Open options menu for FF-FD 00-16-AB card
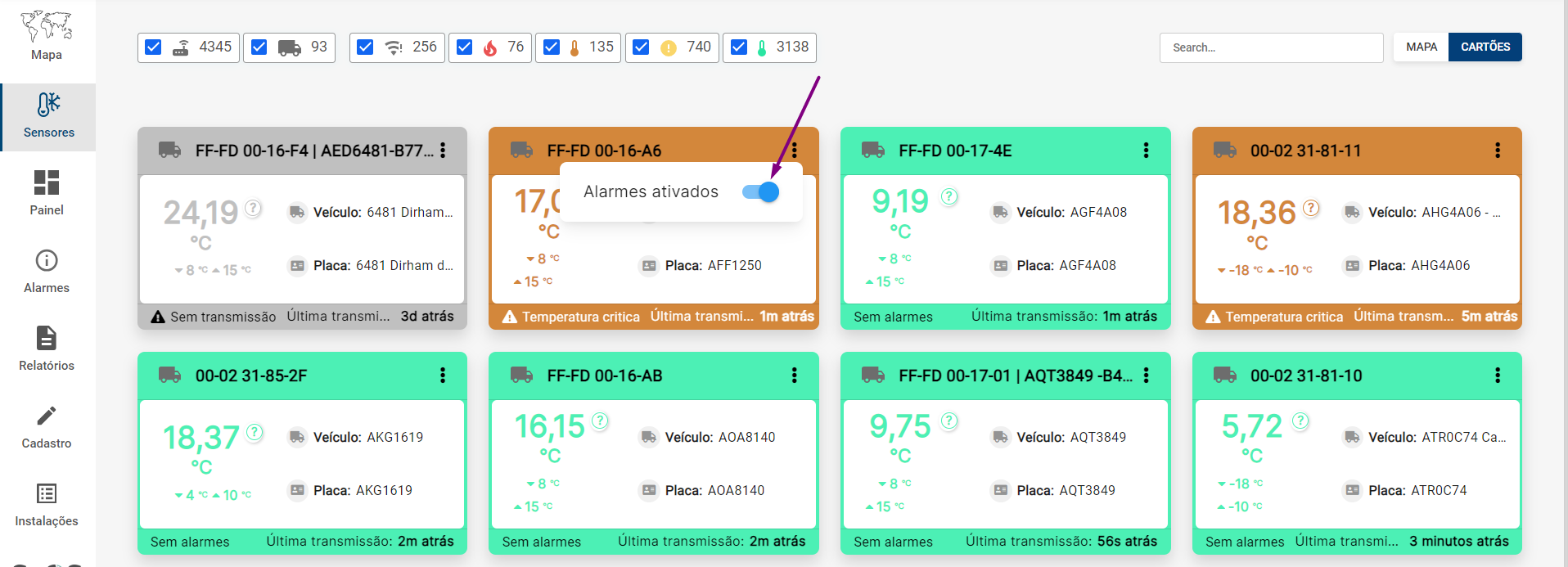This screenshot has height=567, width=1568. (794, 376)
